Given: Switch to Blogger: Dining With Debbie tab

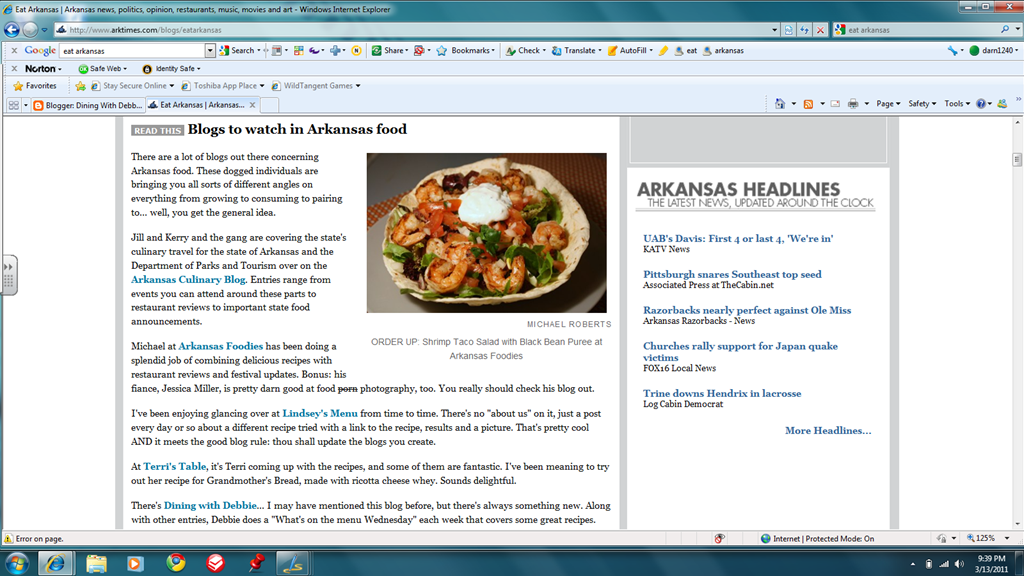Looking at the screenshot, I should tap(88, 104).
